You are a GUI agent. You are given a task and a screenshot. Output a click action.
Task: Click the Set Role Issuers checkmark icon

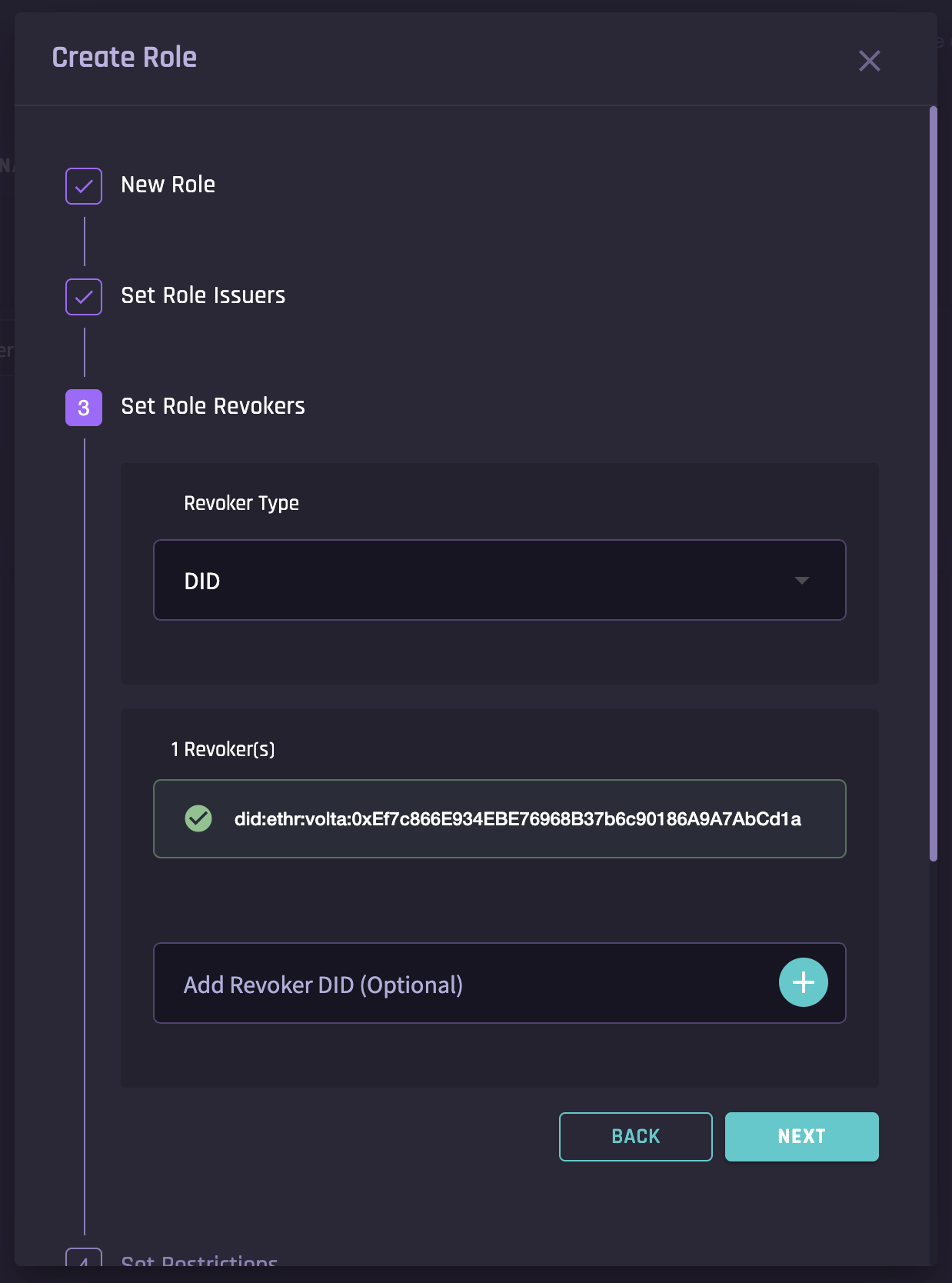[x=84, y=297]
